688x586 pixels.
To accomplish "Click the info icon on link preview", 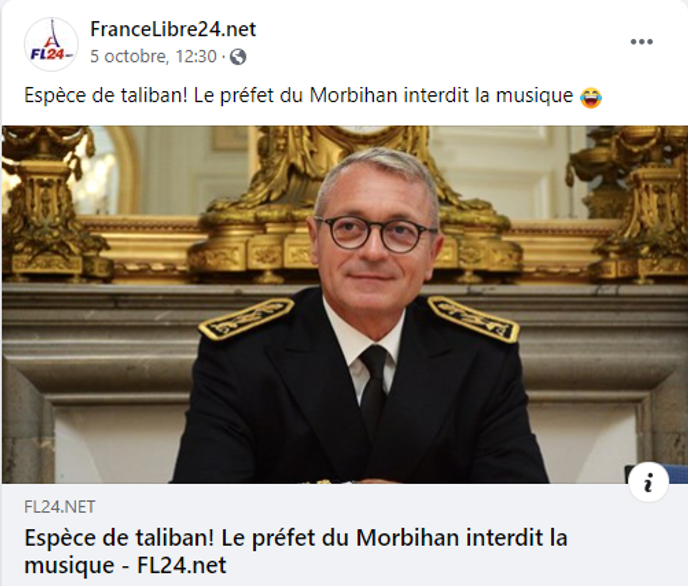I will (x=648, y=482).
